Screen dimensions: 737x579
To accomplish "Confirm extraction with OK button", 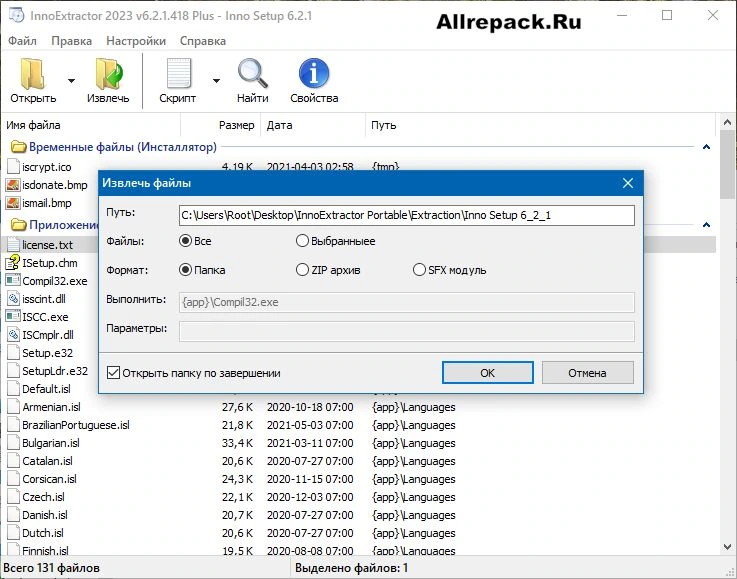I will coord(487,373).
